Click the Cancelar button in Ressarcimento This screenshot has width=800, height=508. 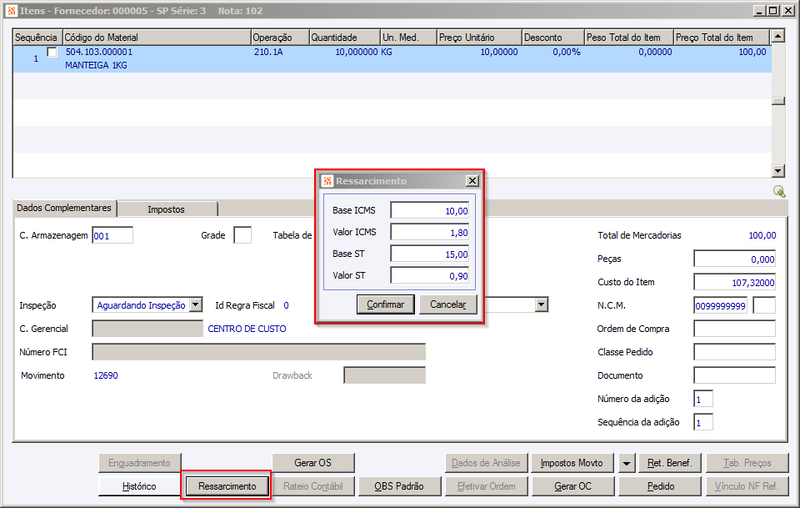pyautogui.click(x=448, y=304)
